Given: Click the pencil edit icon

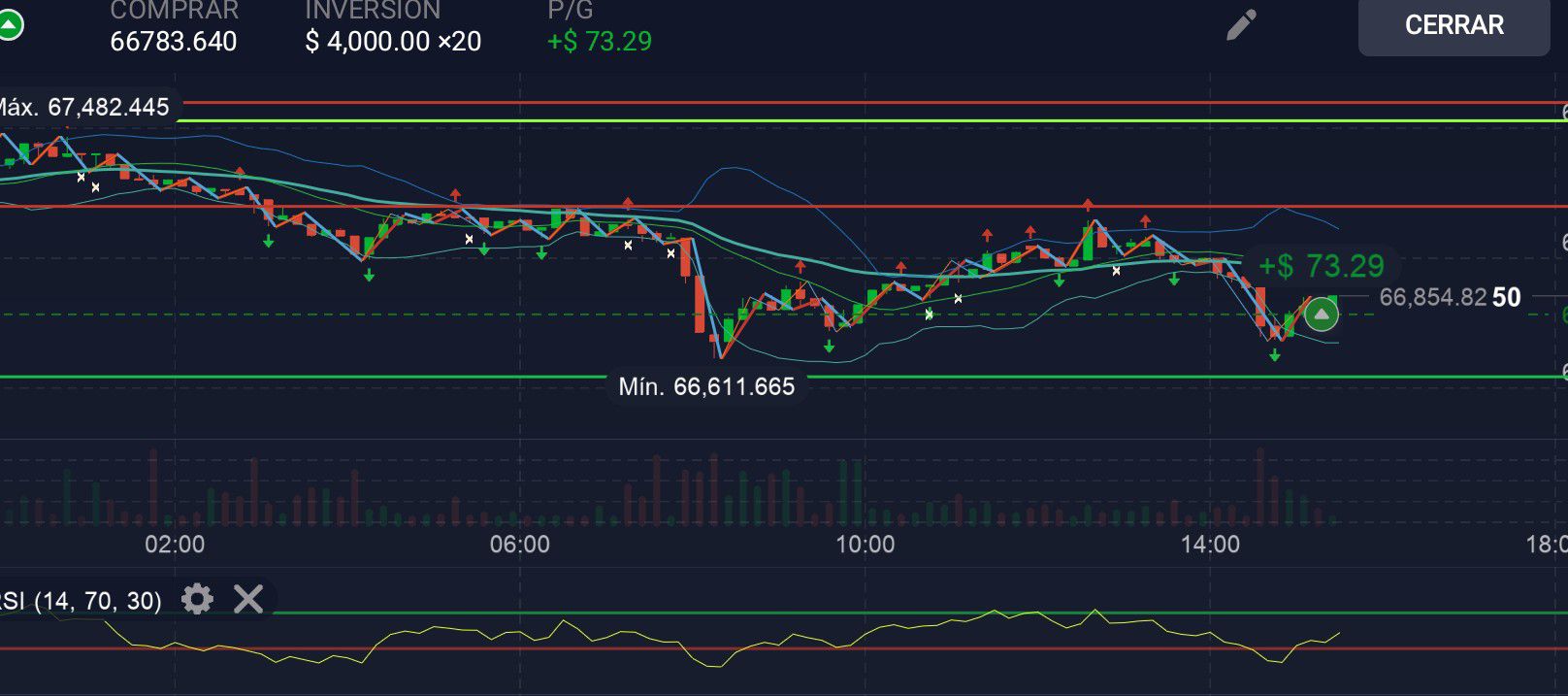Looking at the screenshot, I should coord(1241,25).
